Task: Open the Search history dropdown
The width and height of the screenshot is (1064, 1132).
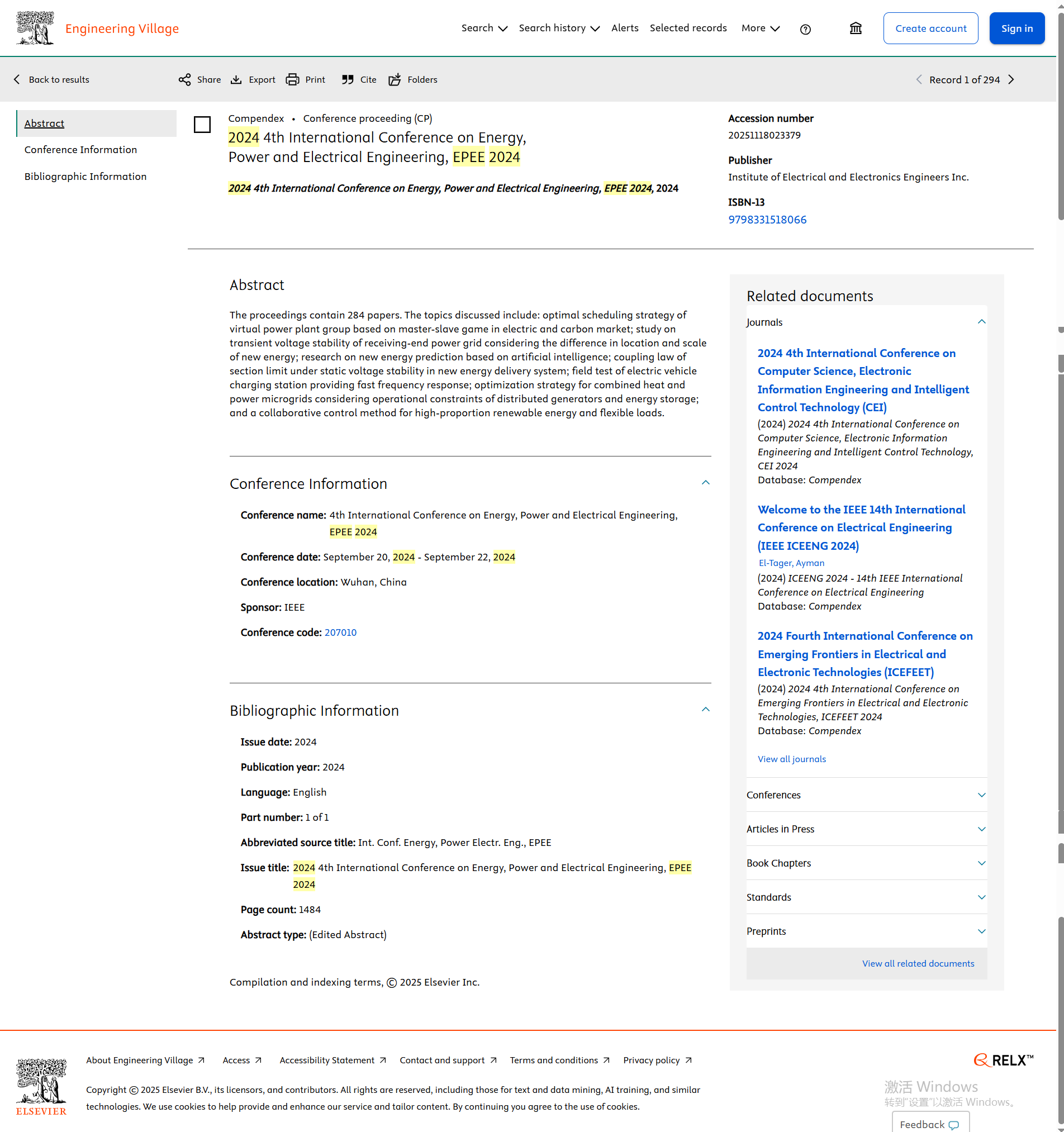Action: click(x=558, y=28)
